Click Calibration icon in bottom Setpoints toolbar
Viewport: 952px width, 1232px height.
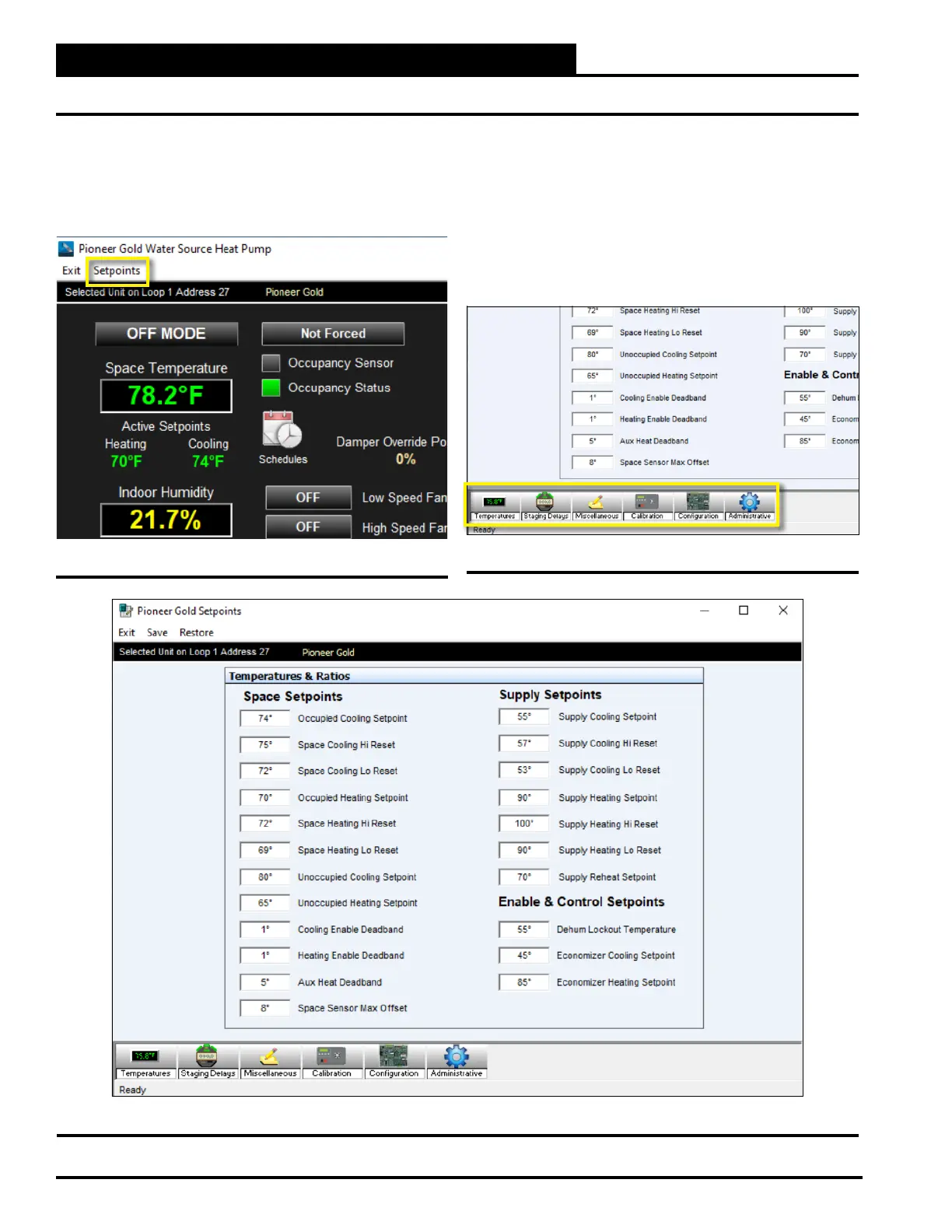(332, 1062)
